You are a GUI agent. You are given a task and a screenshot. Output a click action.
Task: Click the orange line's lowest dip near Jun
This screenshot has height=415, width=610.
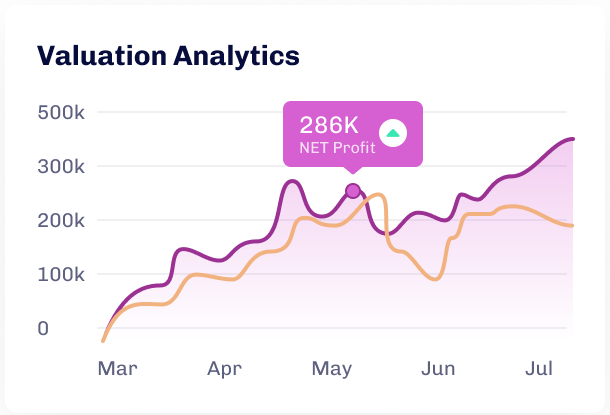(434, 279)
